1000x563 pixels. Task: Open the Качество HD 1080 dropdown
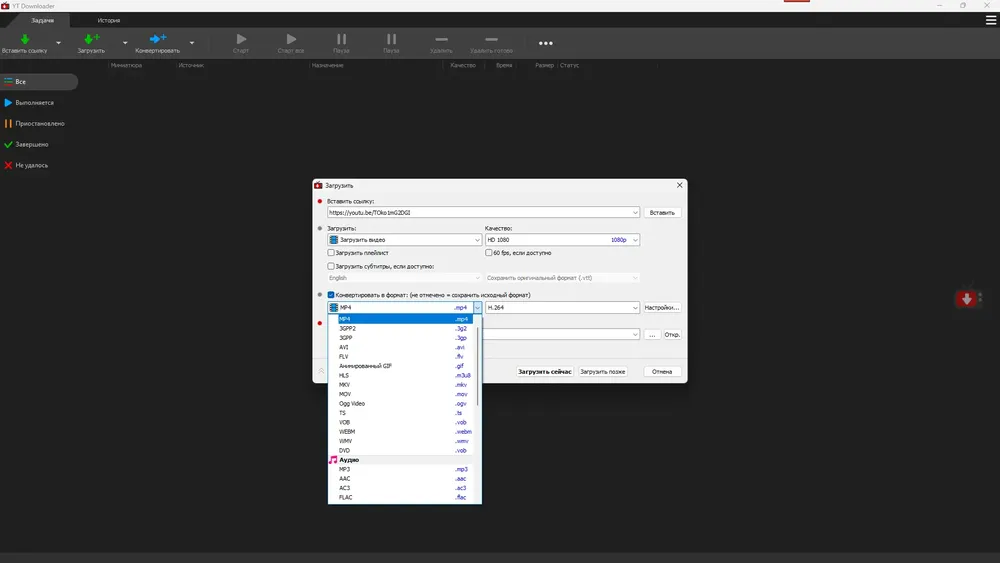click(x=634, y=240)
